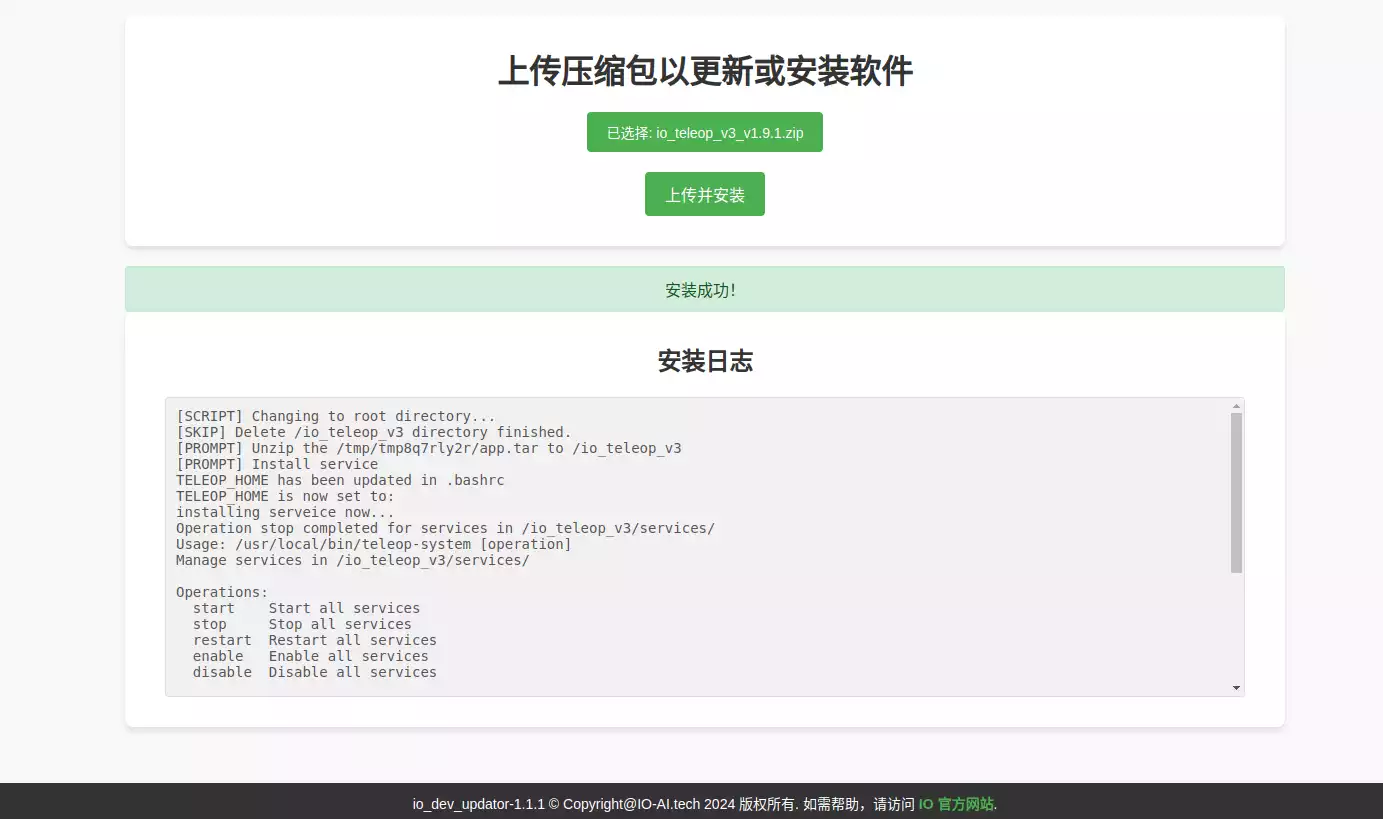Click the 上传并安装 button
This screenshot has height=819, width=1383.
pos(704,194)
